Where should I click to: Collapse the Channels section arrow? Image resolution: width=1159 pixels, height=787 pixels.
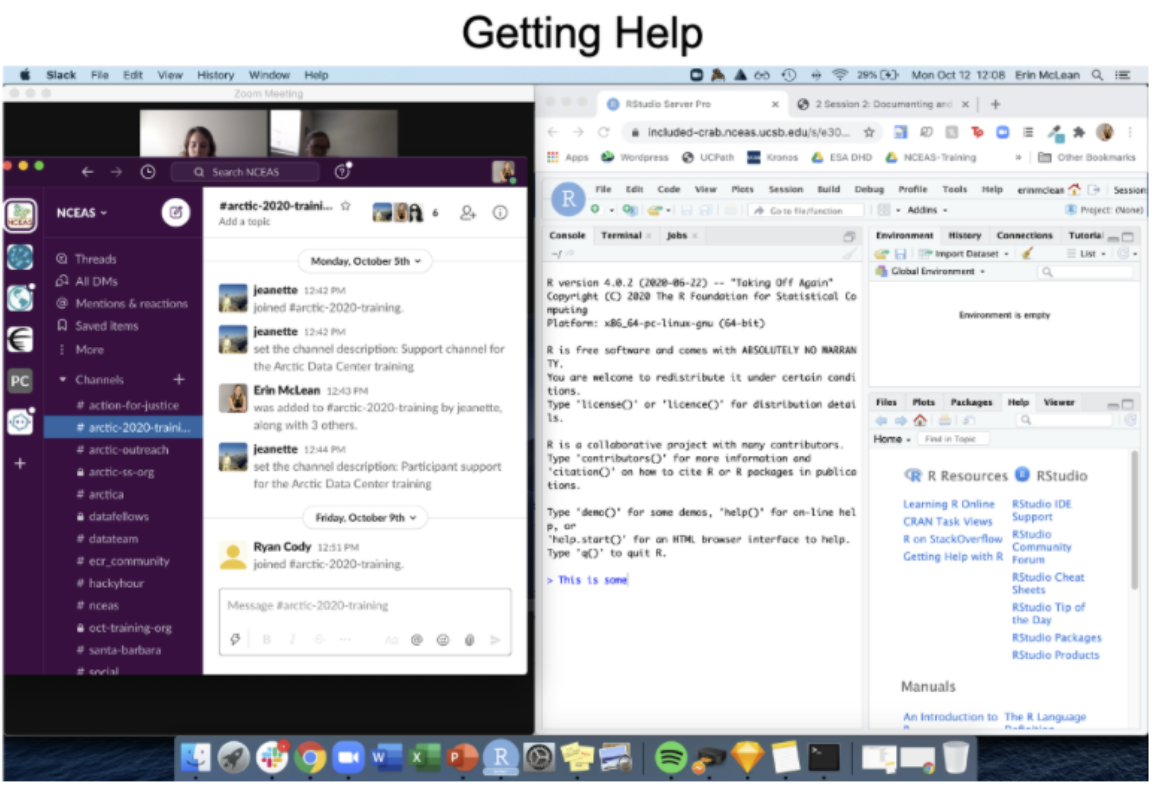click(62, 380)
